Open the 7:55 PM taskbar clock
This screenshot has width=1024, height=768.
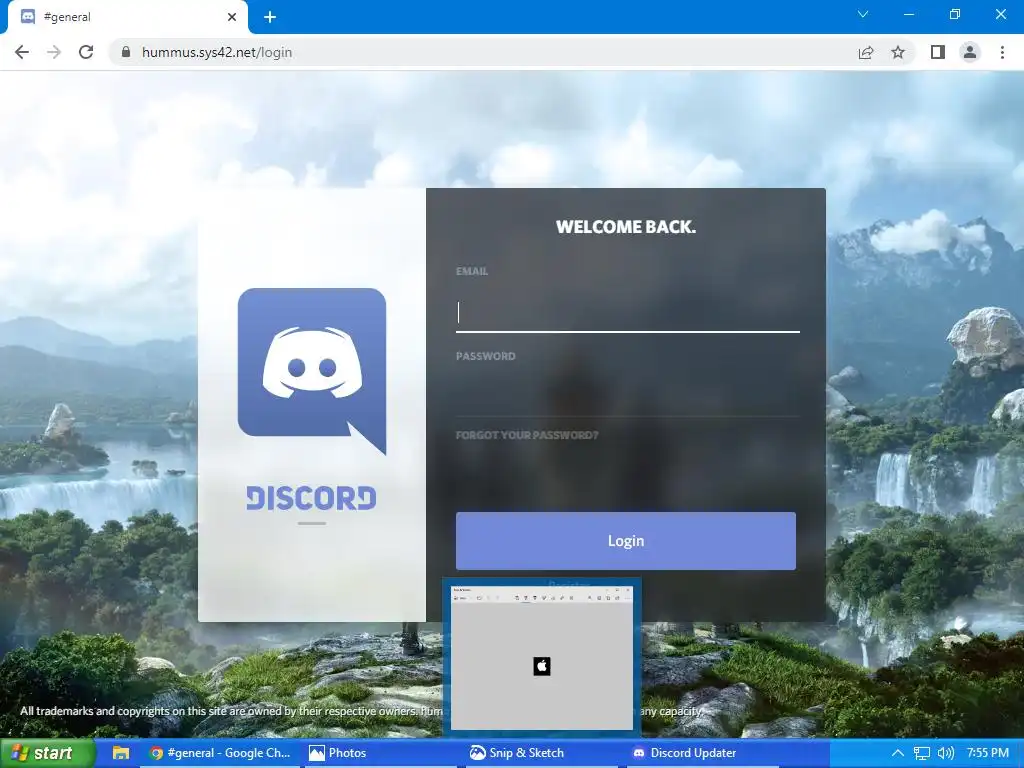click(x=987, y=753)
